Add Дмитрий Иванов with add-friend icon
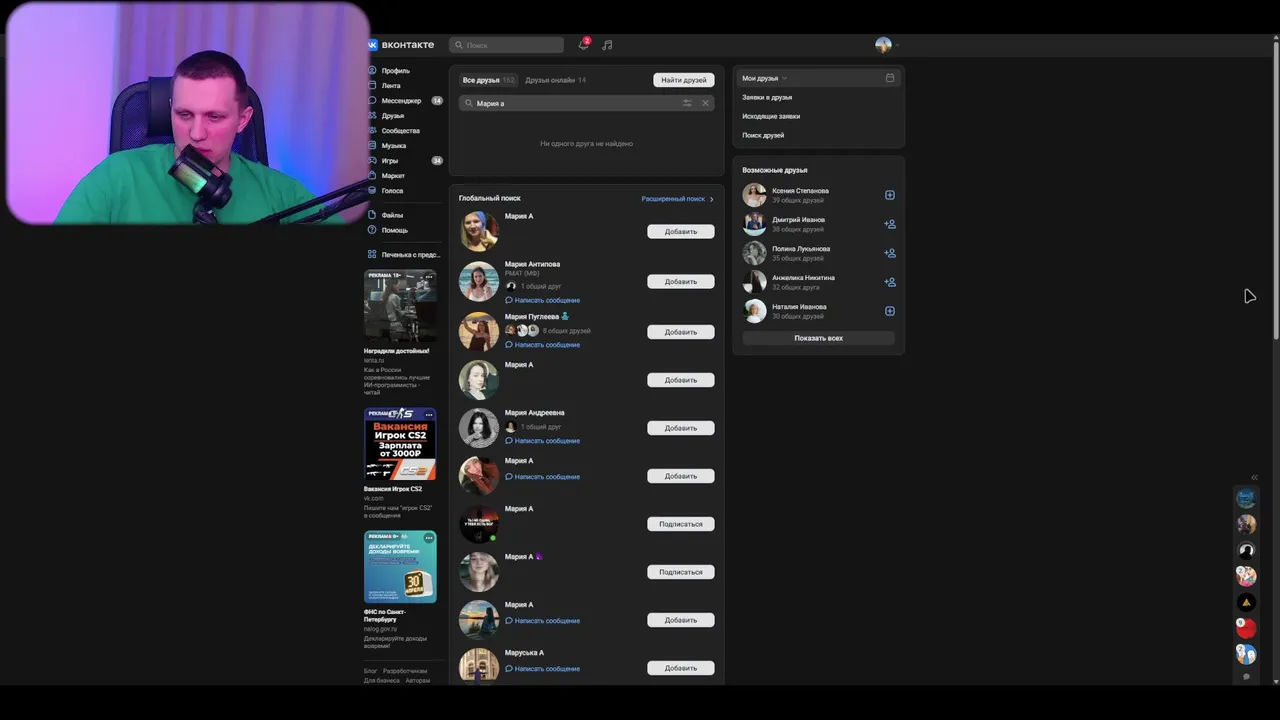 point(890,224)
